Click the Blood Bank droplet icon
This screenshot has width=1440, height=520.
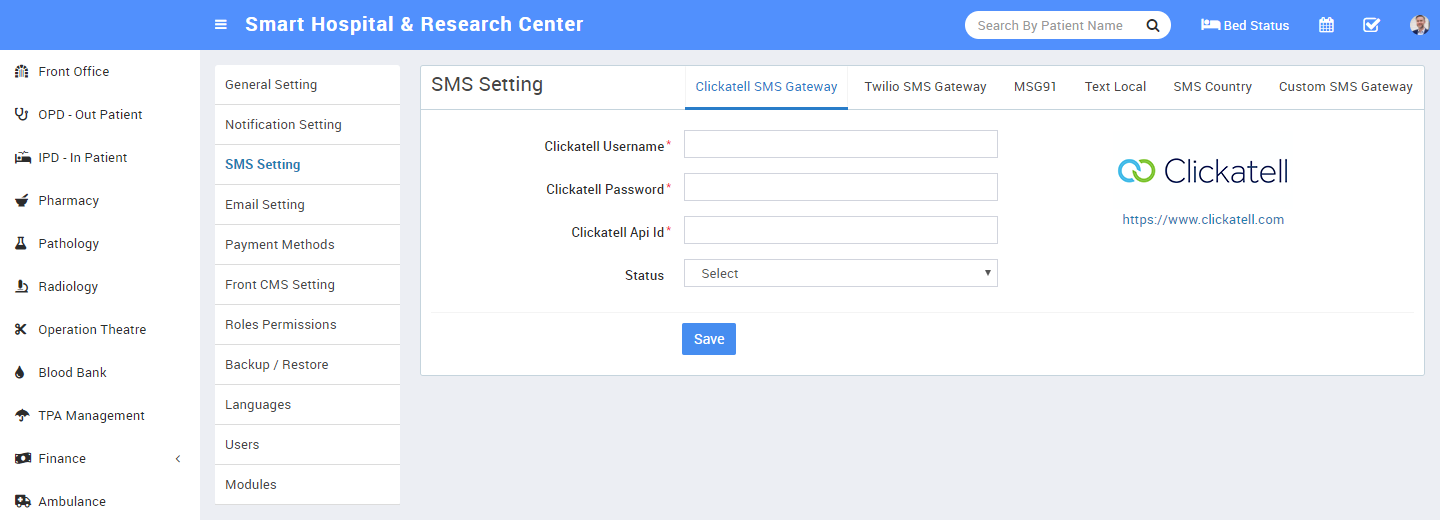(21, 373)
